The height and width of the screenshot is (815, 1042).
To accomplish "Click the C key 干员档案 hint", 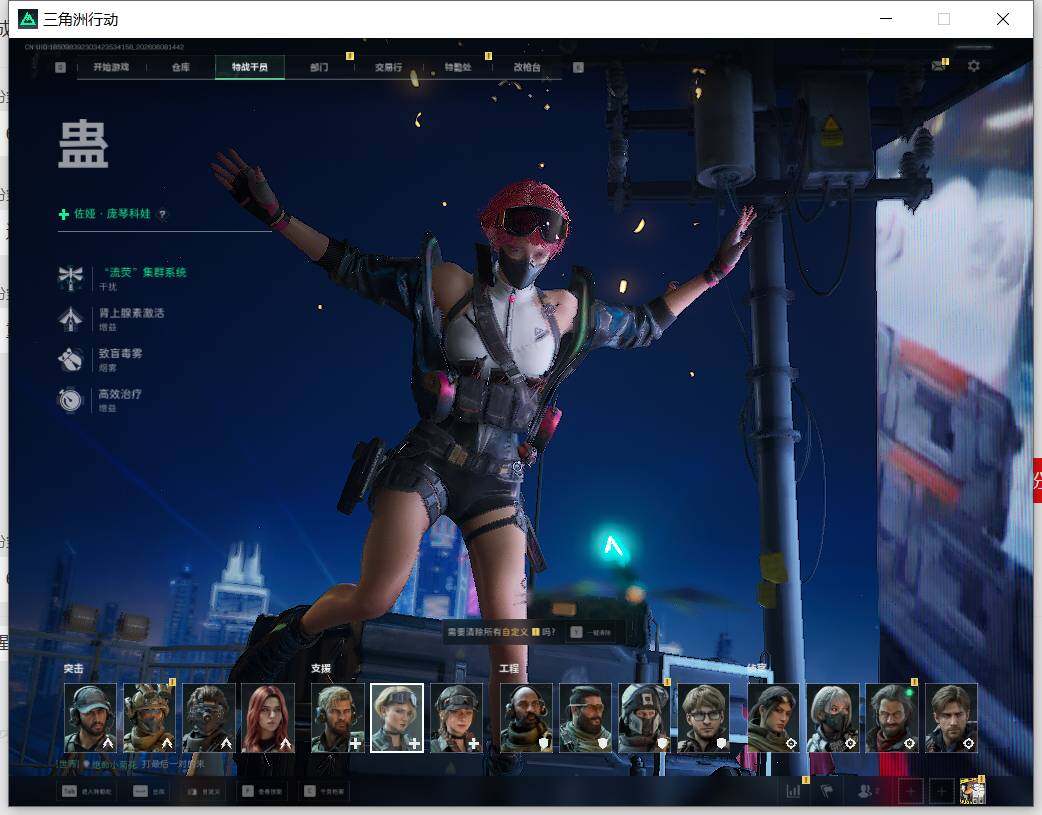I will point(325,791).
